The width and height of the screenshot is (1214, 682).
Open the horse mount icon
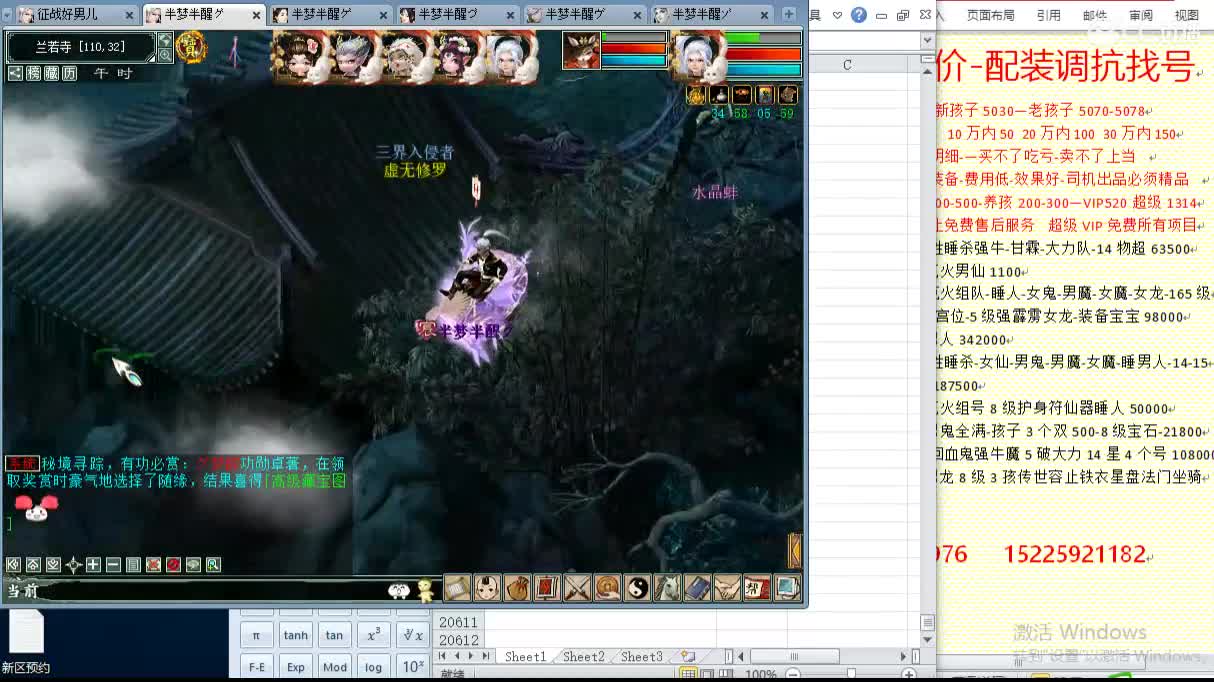[667, 588]
